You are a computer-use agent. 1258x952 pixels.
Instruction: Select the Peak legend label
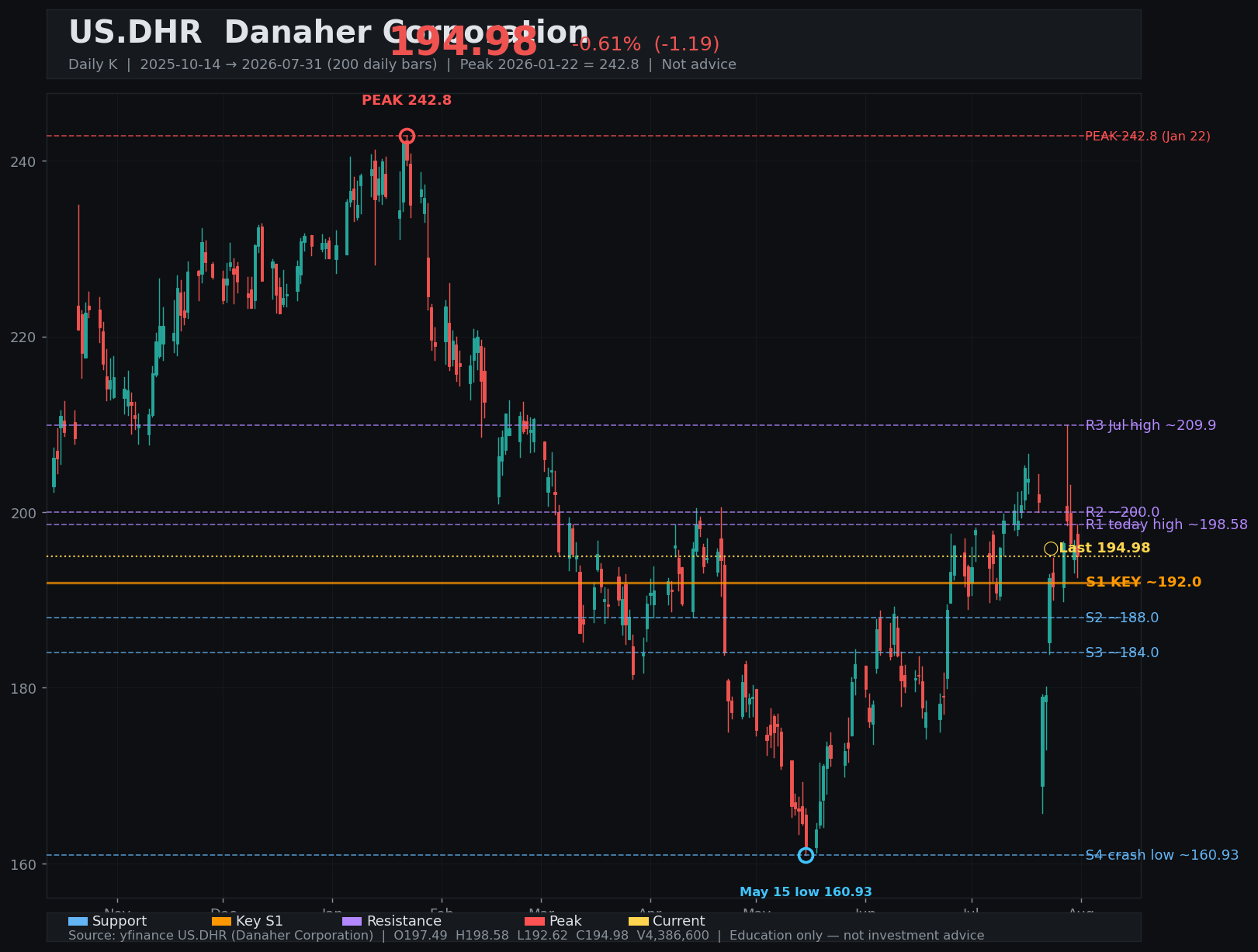pyautogui.click(x=565, y=921)
